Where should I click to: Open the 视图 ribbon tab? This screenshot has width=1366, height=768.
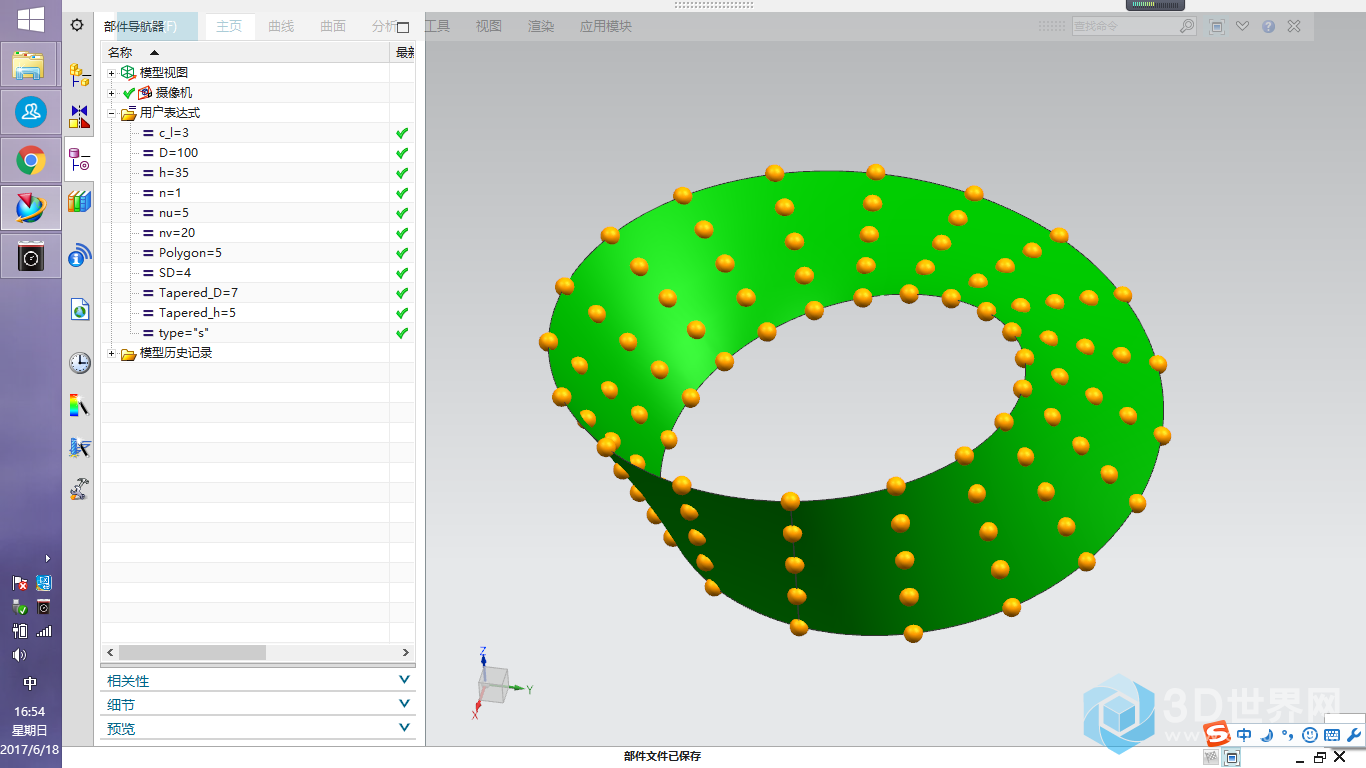click(489, 26)
